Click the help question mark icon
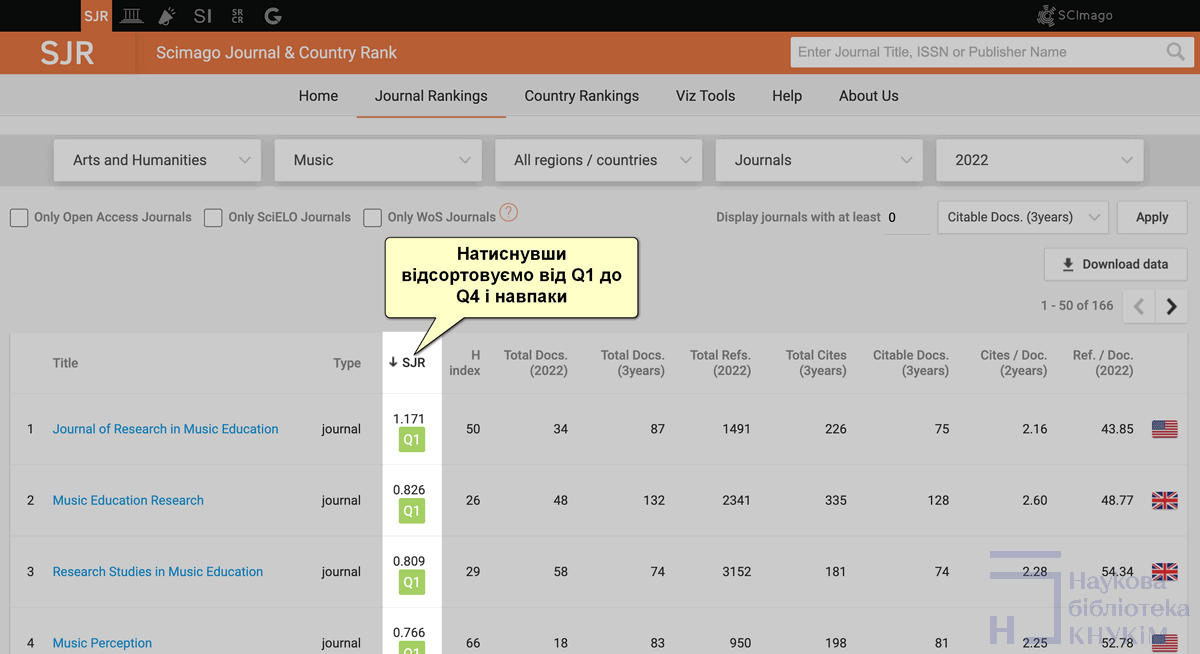1200x654 pixels. [509, 212]
